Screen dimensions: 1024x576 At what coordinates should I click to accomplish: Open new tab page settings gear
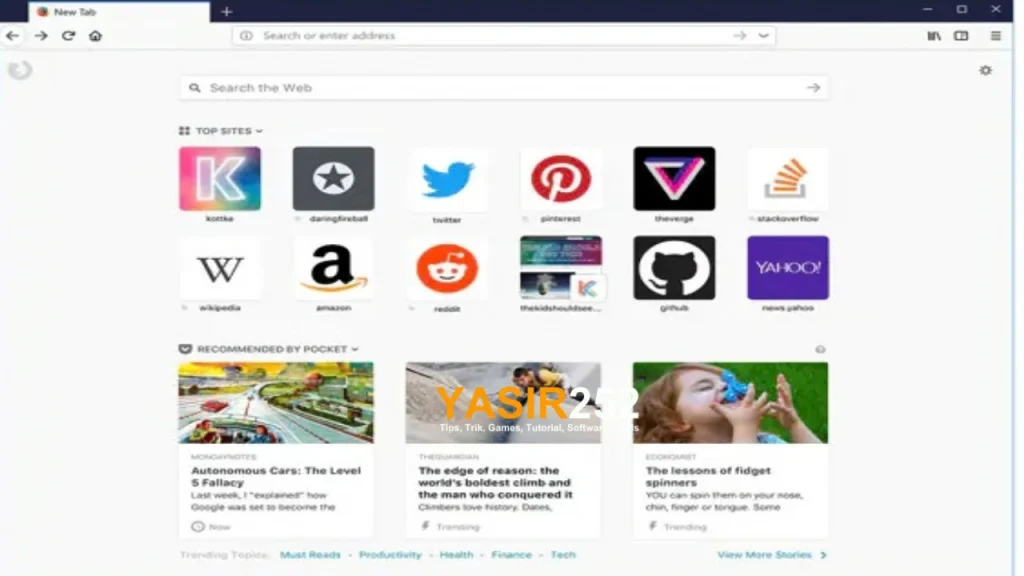pos(985,70)
